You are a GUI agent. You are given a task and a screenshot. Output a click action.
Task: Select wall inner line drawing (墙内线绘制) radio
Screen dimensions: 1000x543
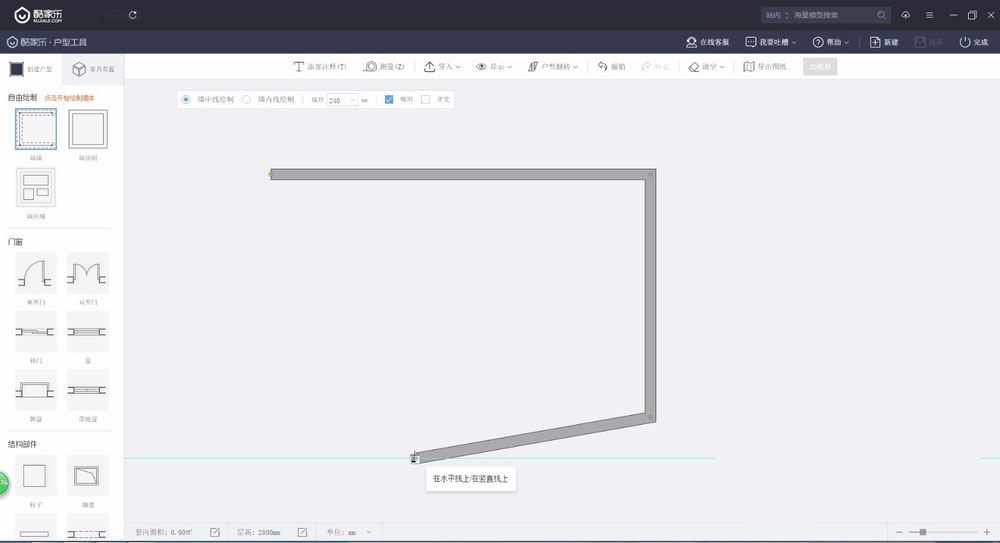(247, 100)
